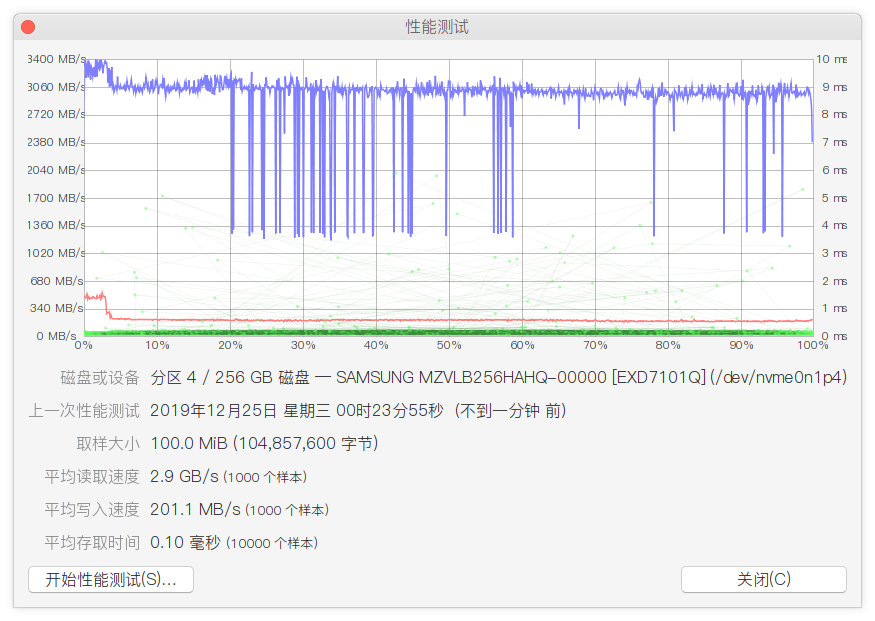Screen dimensions: 875x621
Task: Click the 平均读取速度 field label
Action: 92,476
